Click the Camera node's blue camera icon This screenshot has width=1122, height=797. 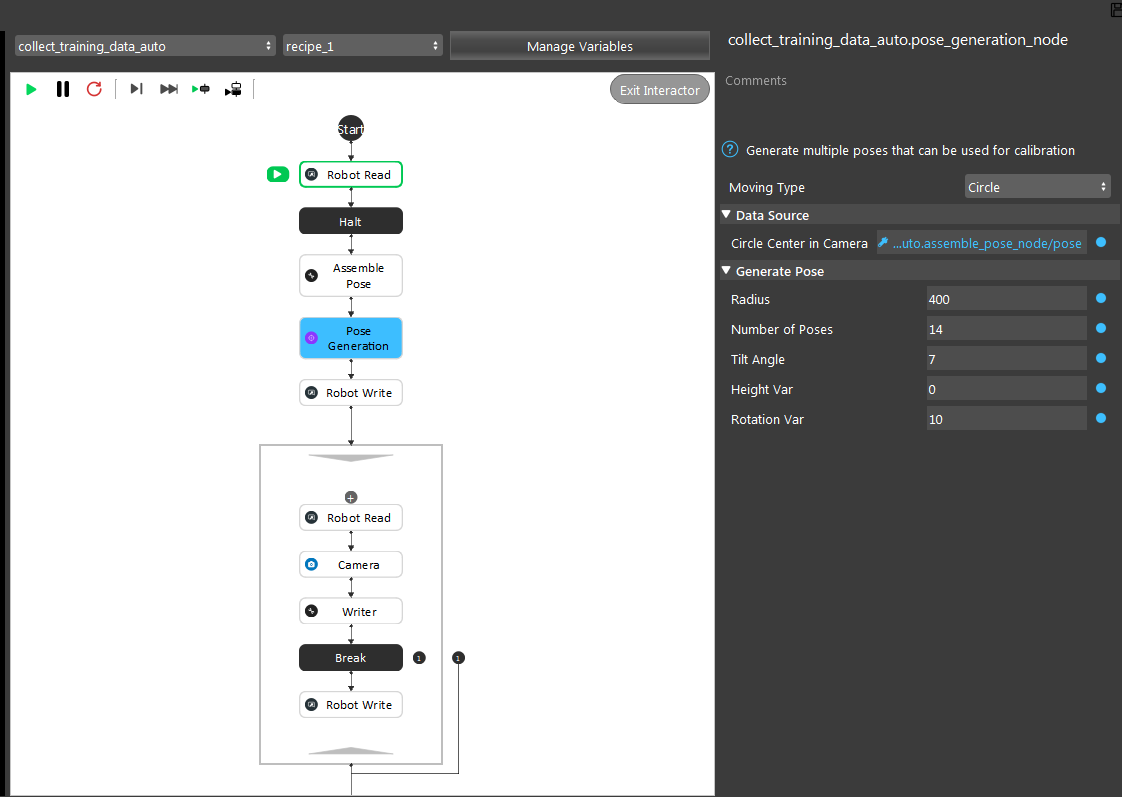point(311,564)
